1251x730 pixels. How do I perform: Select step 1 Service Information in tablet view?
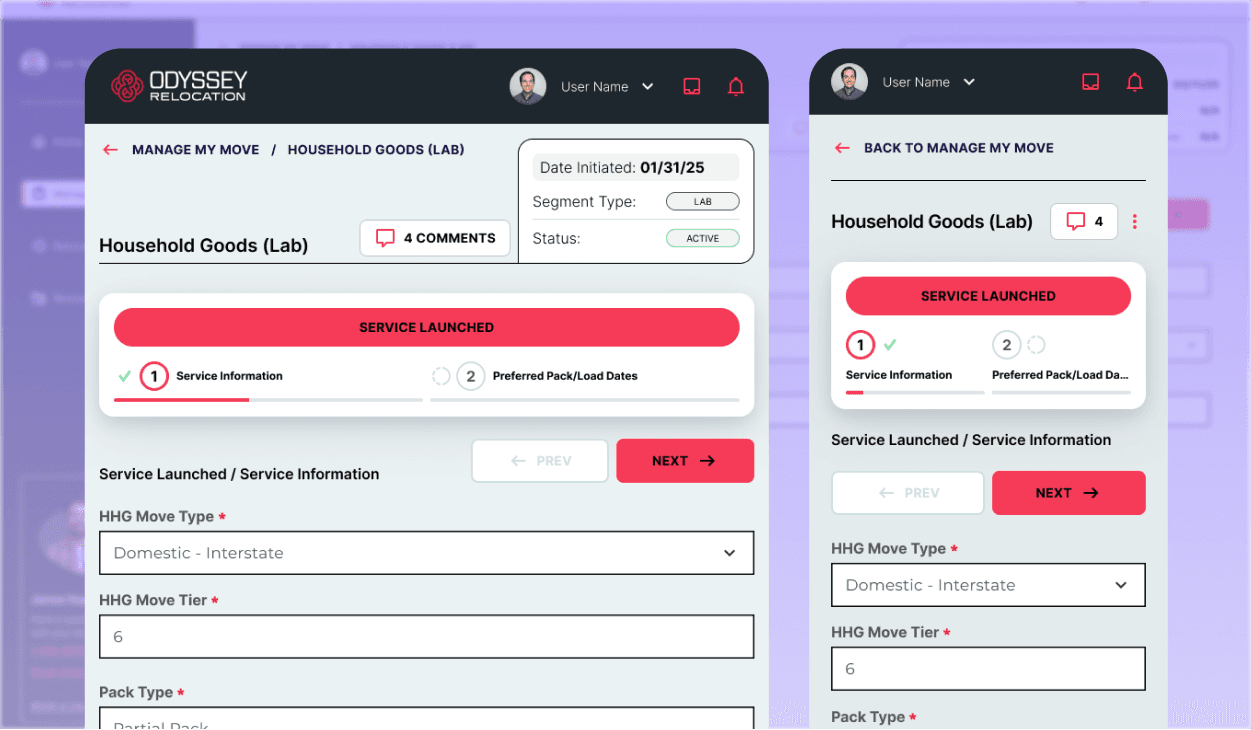[x=212, y=376]
